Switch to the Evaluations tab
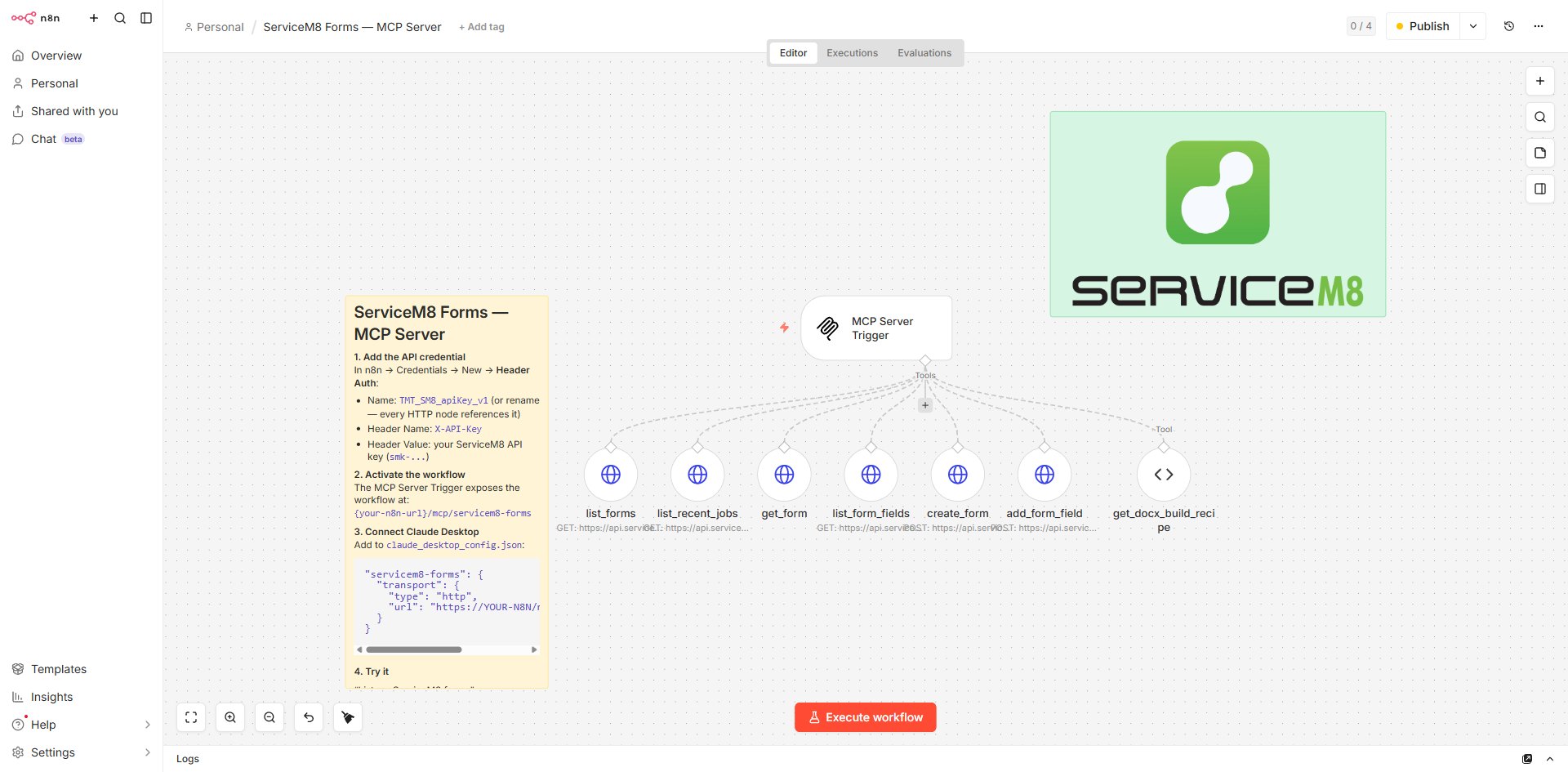1568x772 pixels. [x=924, y=53]
